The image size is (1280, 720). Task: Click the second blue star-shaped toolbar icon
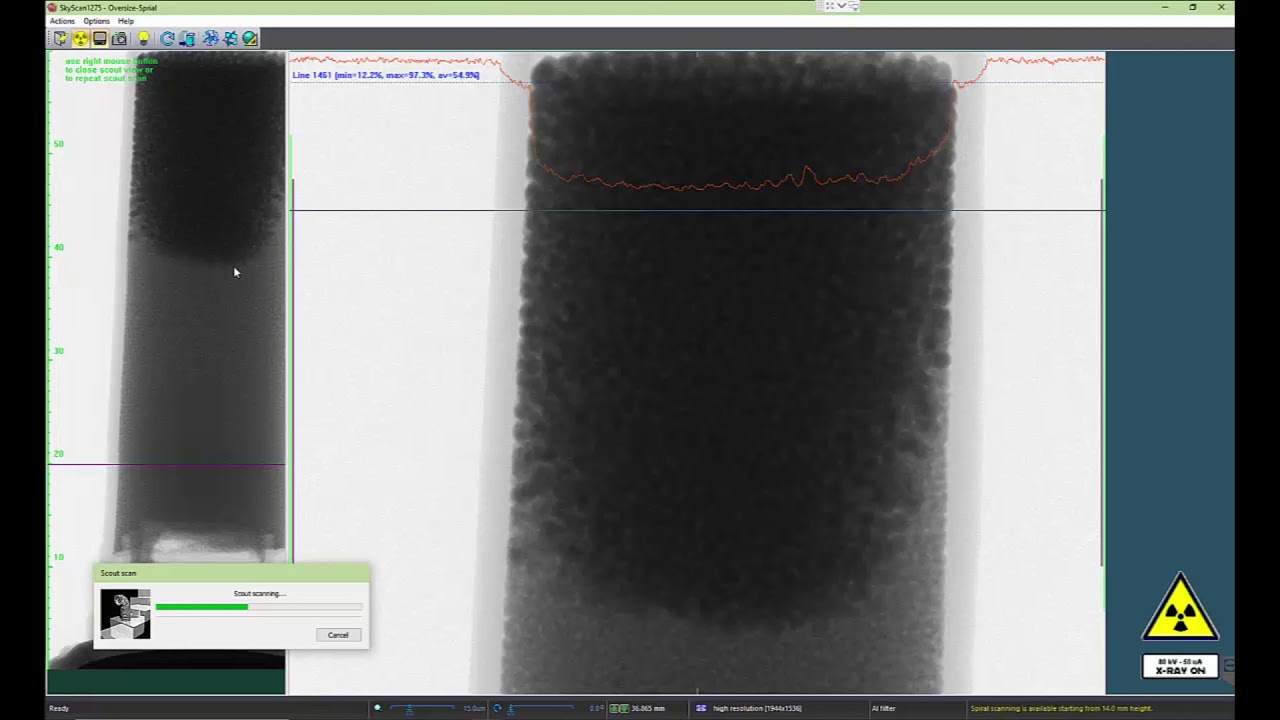pyautogui.click(x=230, y=39)
